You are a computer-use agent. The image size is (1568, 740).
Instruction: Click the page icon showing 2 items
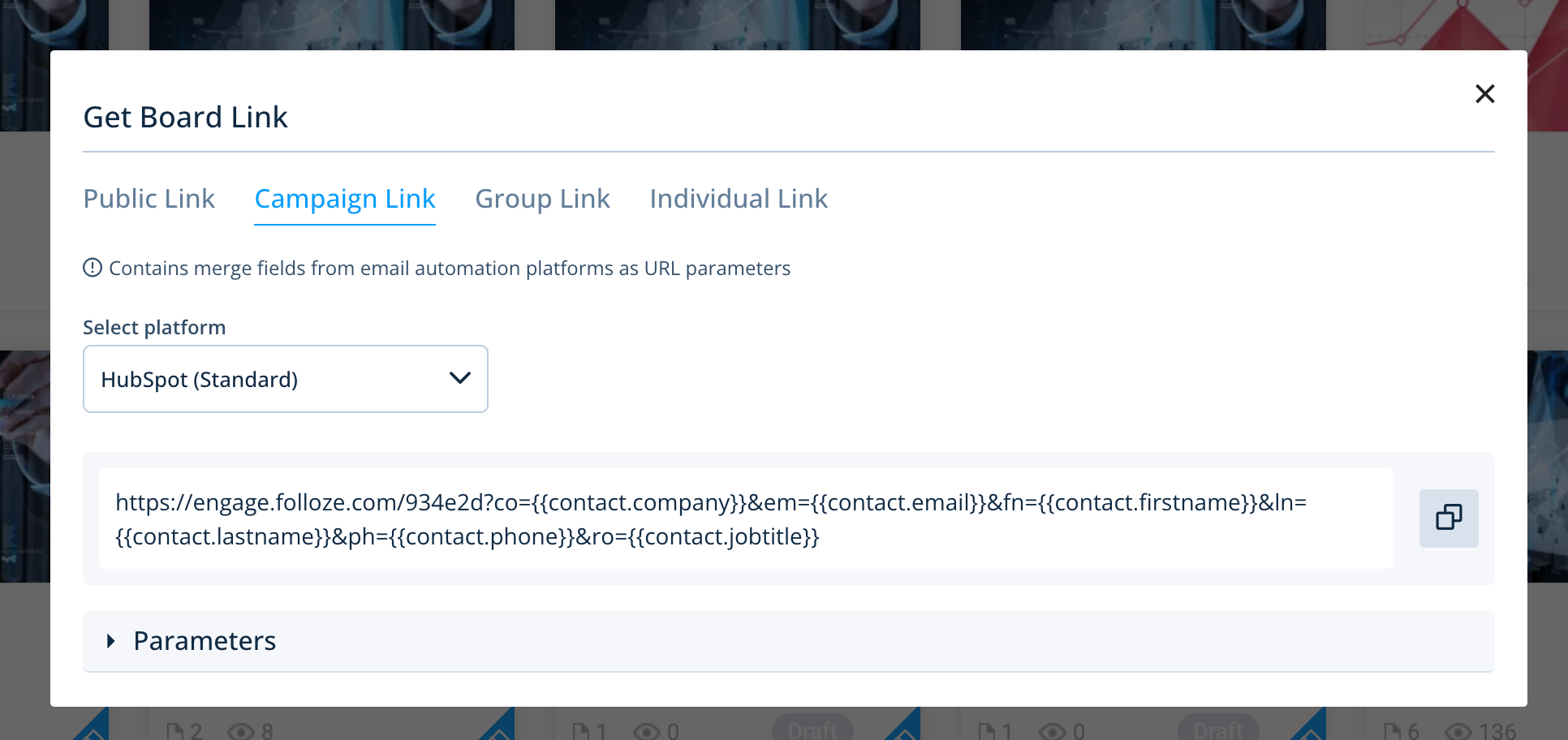pos(174,731)
